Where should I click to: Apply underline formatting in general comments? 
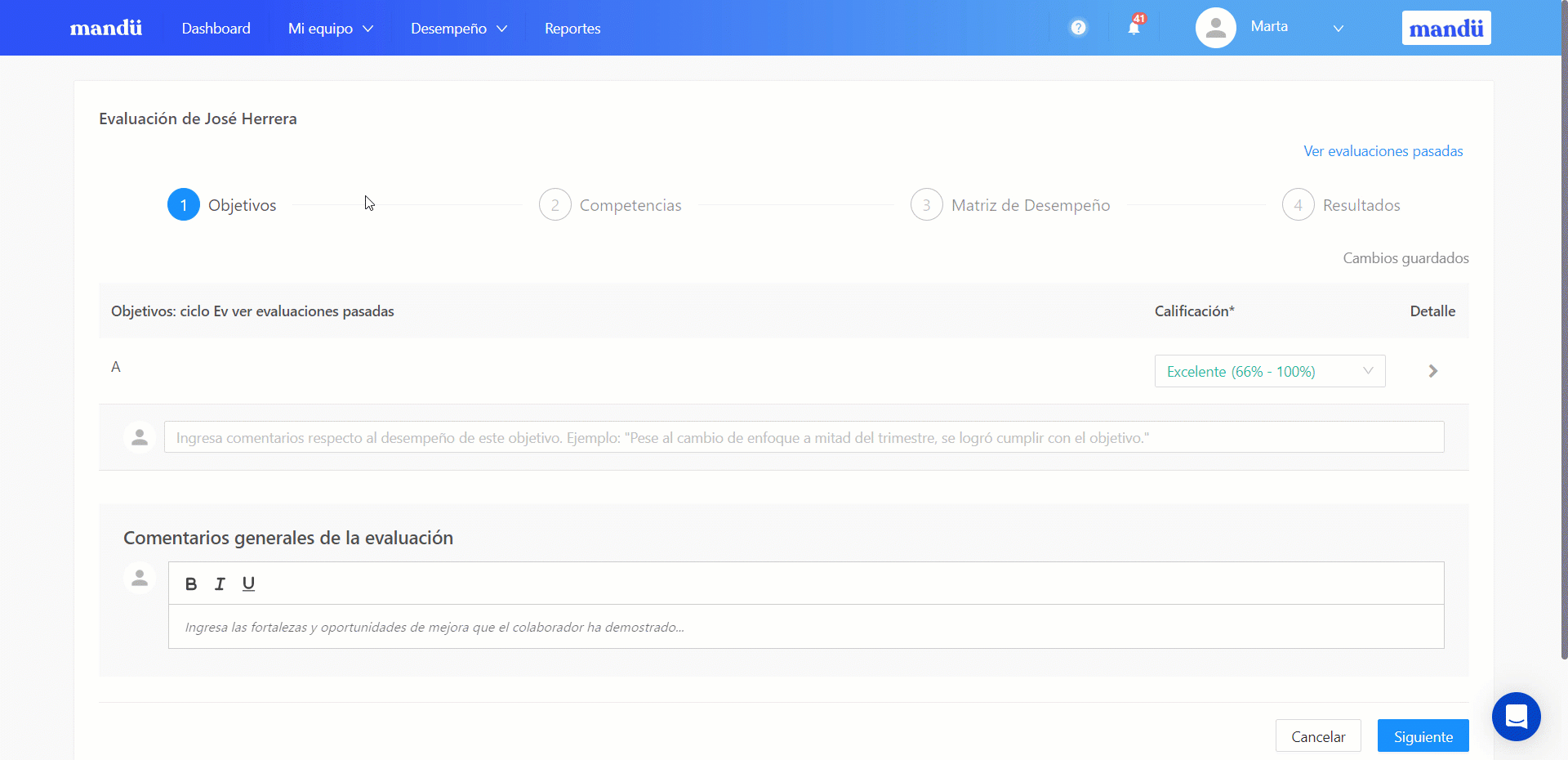[248, 583]
